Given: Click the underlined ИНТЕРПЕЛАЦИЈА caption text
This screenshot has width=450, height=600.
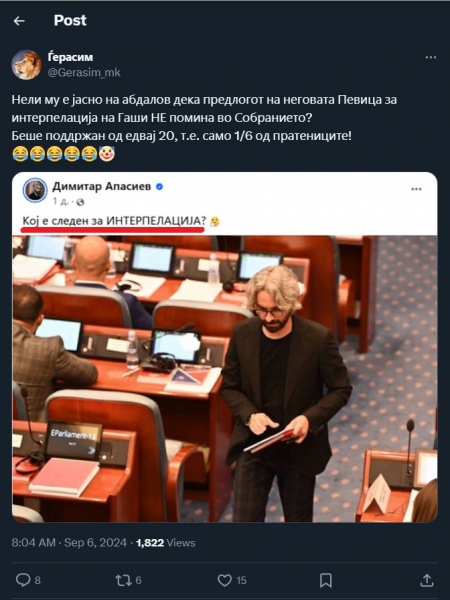Looking at the screenshot, I should 156,221.
